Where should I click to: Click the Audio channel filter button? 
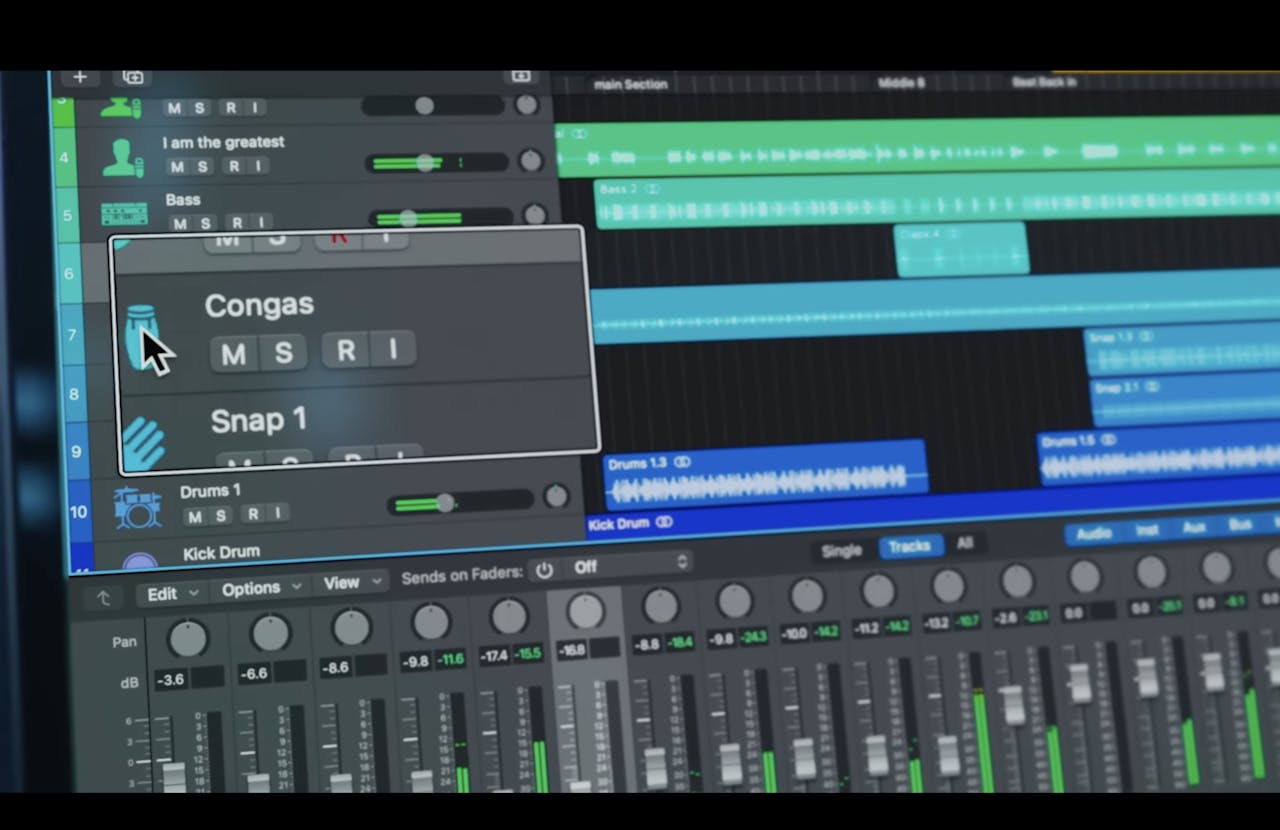click(1094, 533)
